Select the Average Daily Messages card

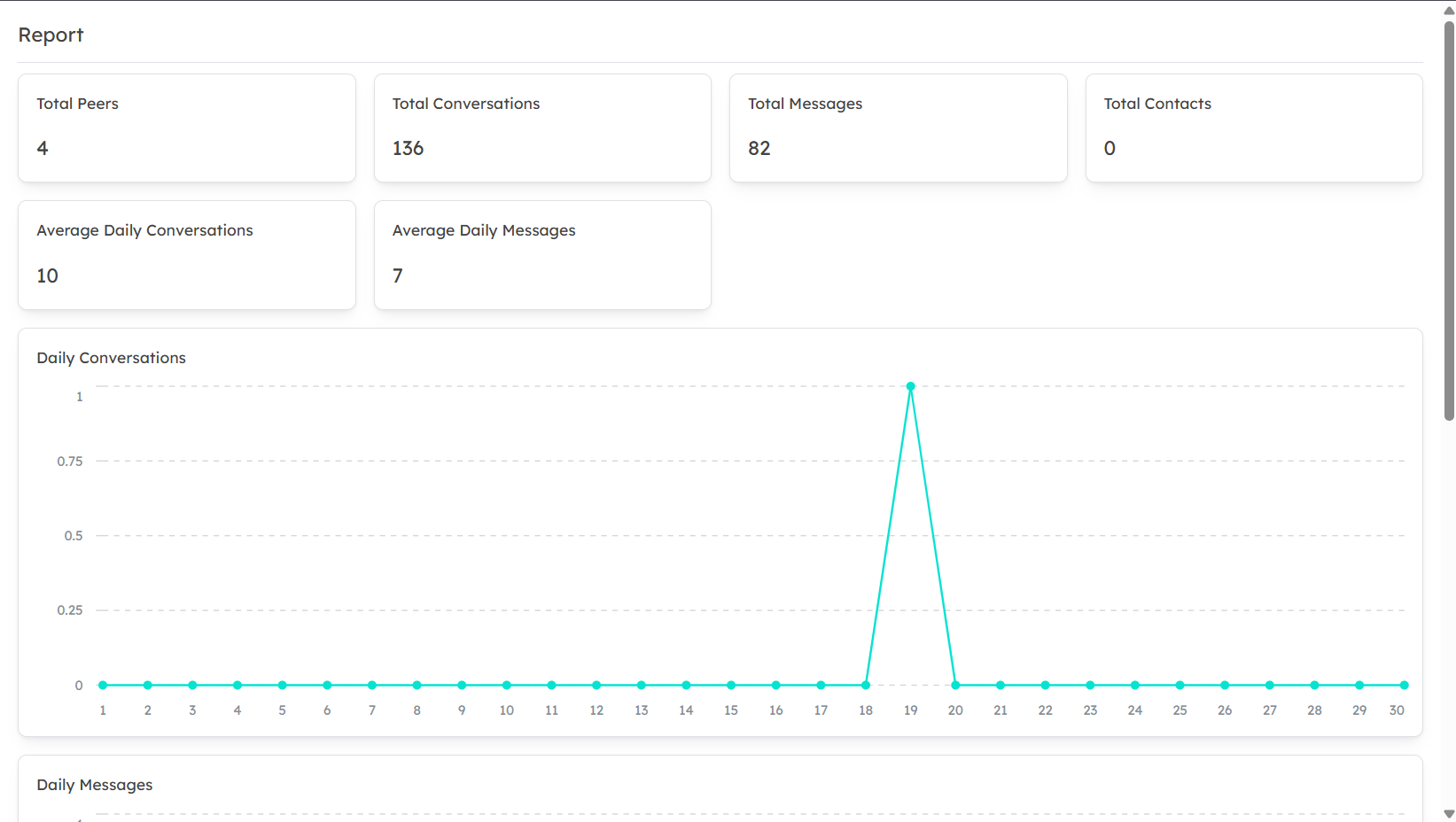542,255
